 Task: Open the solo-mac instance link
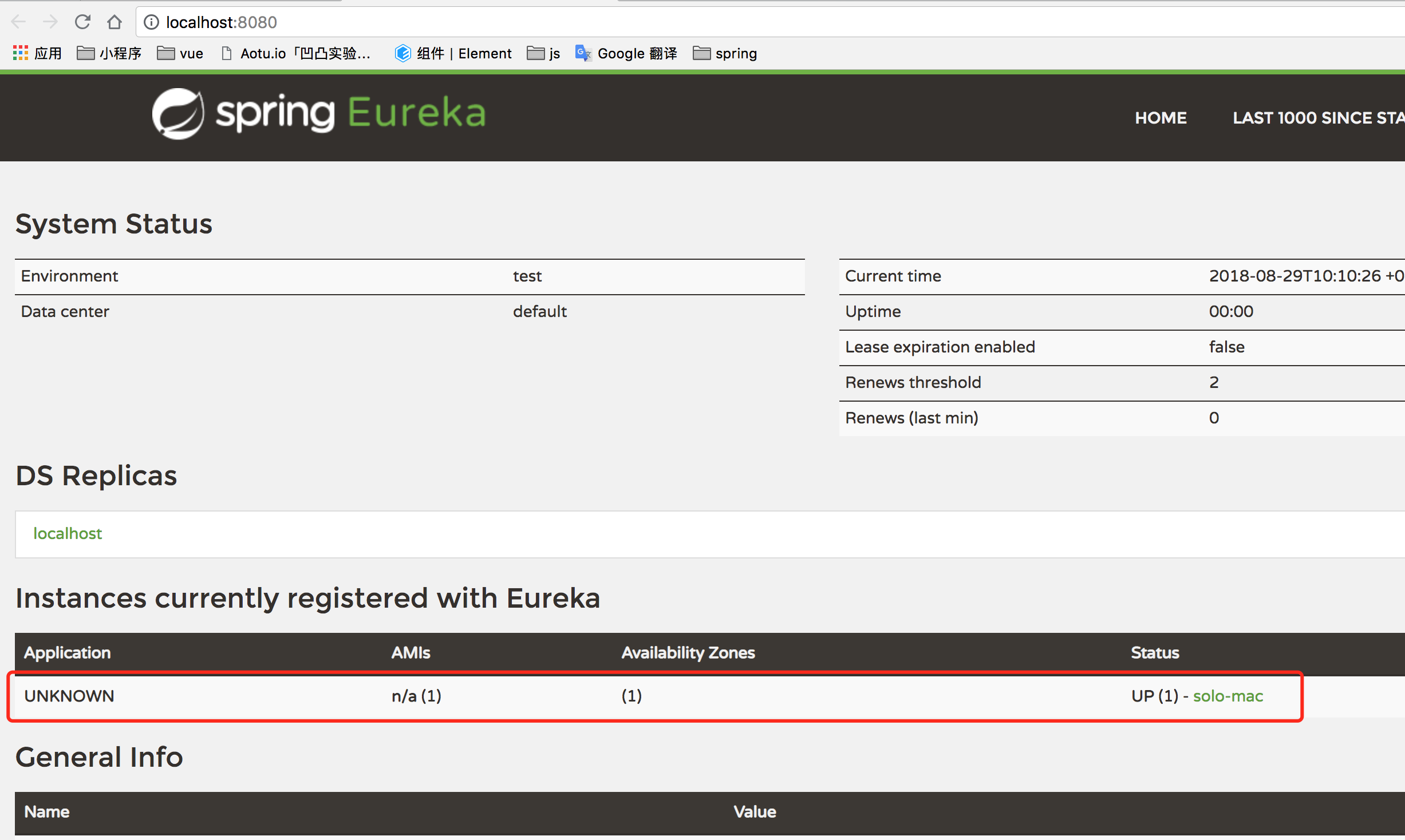click(1228, 696)
